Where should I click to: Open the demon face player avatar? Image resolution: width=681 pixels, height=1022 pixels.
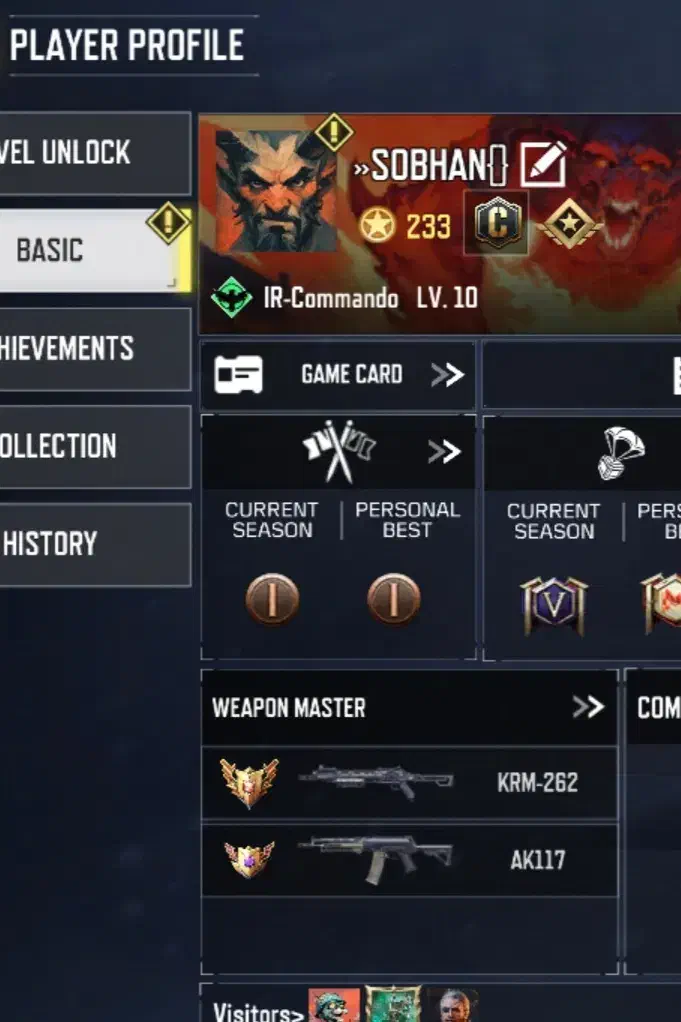pos(276,190)
